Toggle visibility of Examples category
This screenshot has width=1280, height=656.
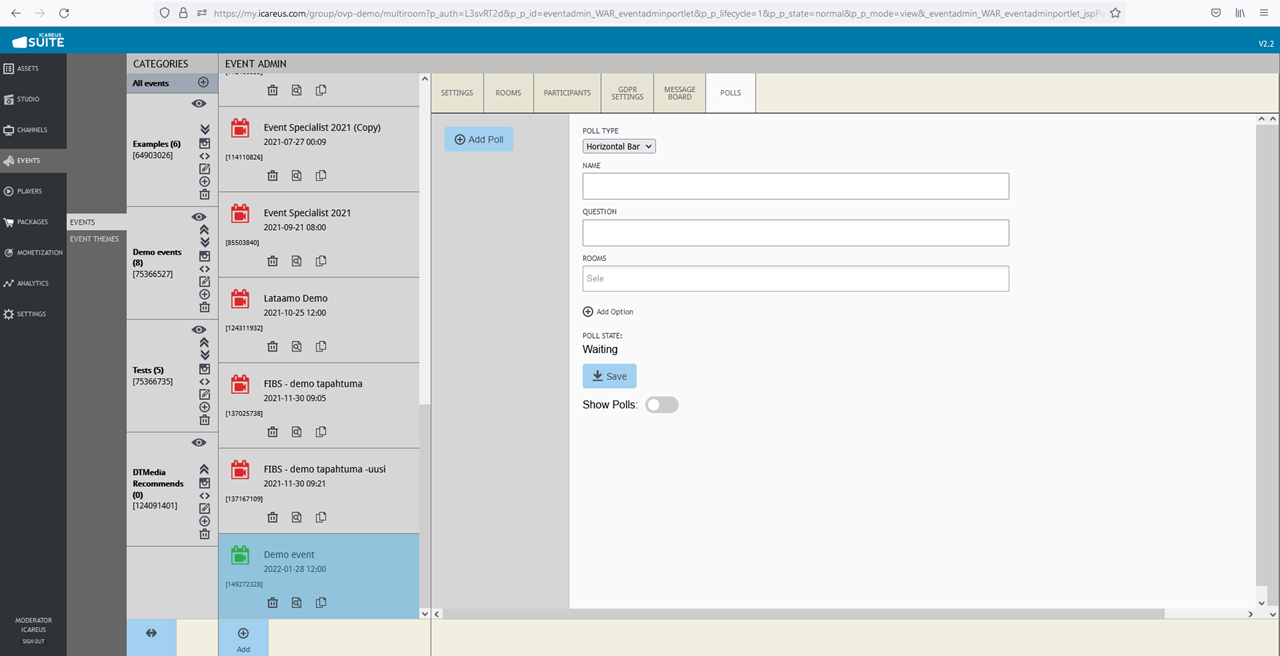coord(199,104)
